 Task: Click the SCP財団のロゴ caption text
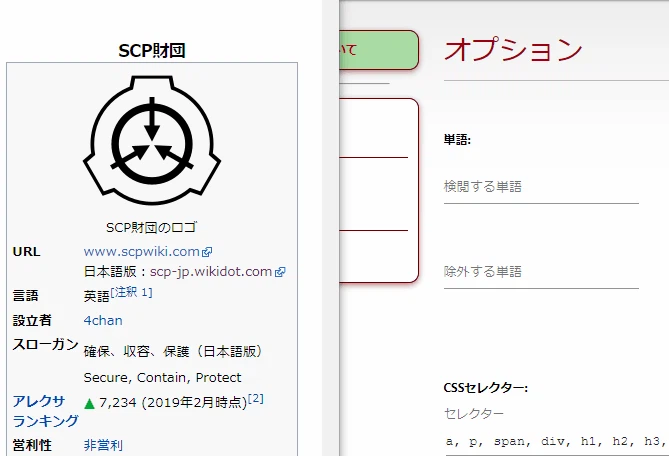click(x=151, y=227)
